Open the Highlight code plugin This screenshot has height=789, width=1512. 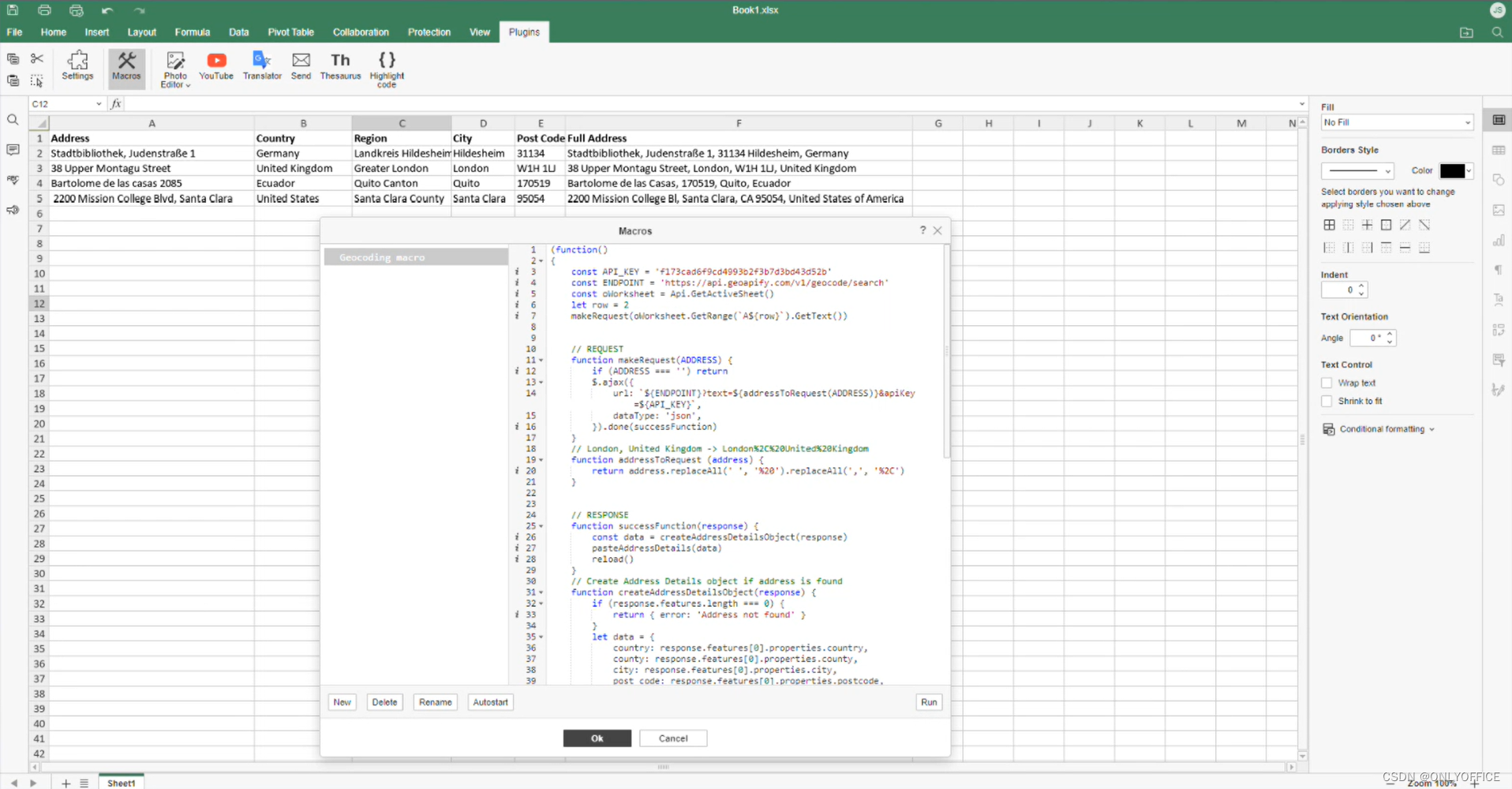[387, 69]
